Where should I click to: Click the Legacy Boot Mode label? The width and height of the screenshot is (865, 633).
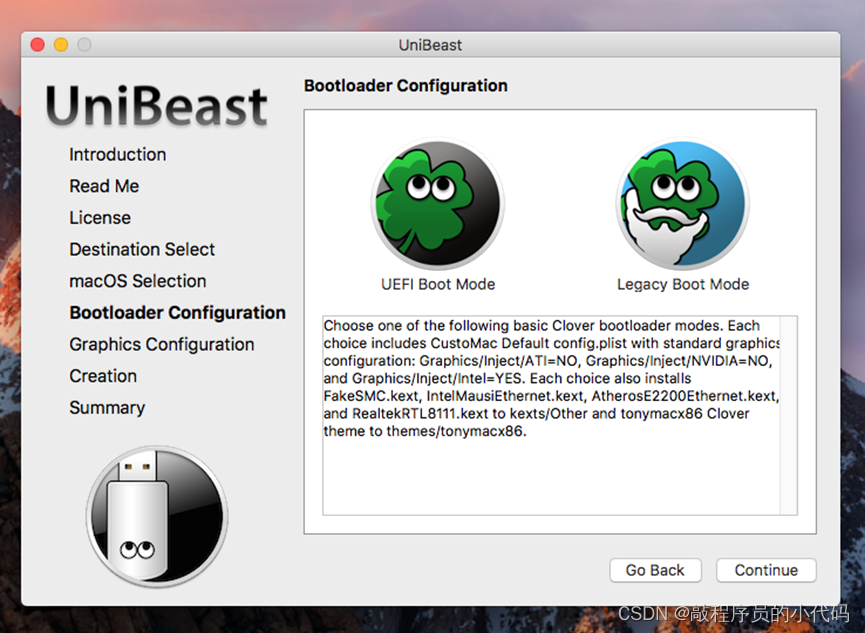(x=683, y=284)
